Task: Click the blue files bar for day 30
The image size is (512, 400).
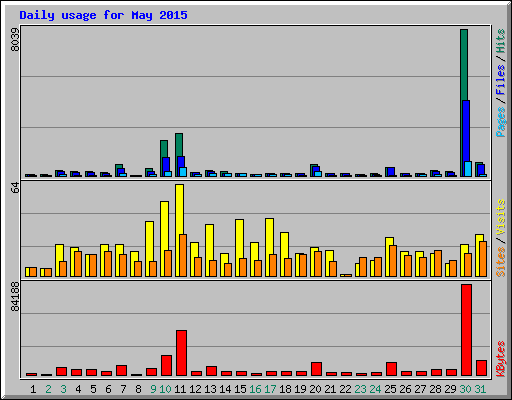Action: click(466, 131)
